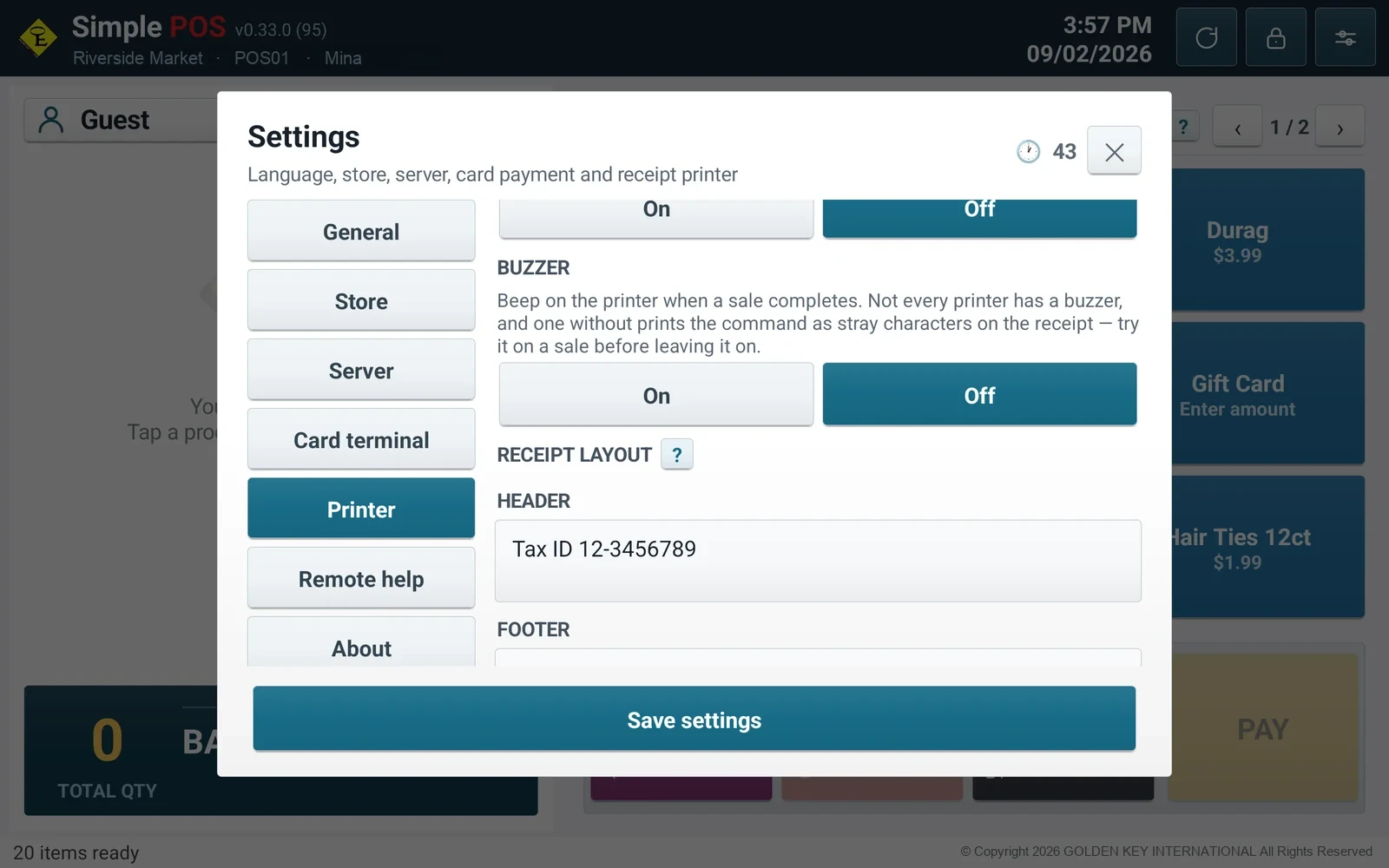Lock the POS with the padlock icon

point(1275,37)
